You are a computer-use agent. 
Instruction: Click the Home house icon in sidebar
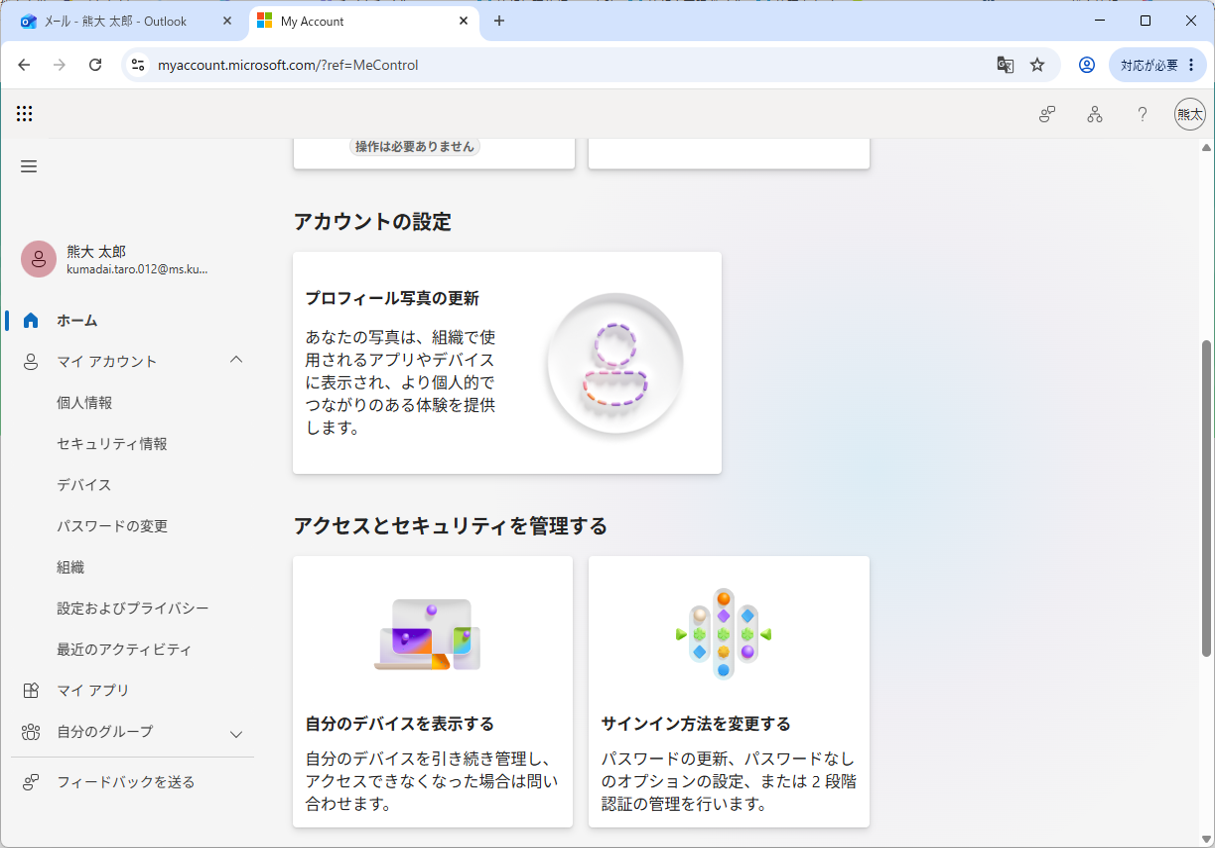point(31,320)
